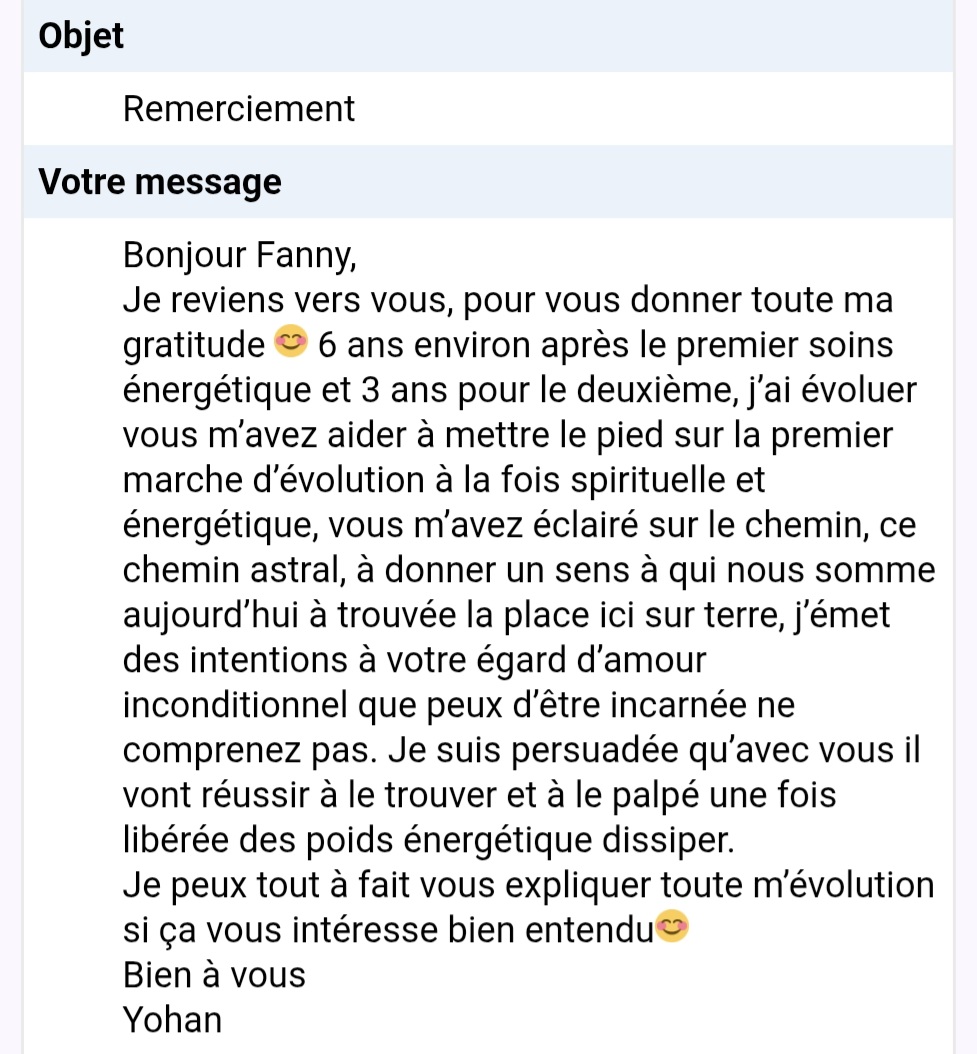This screenshot has height=1054, width=977.
Task: Click the word "dissiper." ending the paragraph
Action: 668,840
